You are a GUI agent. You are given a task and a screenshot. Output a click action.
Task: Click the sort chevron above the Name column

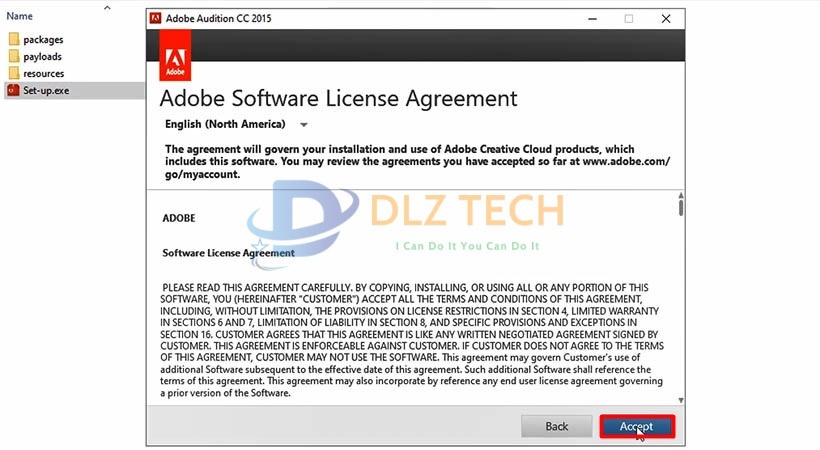point(107,6)
